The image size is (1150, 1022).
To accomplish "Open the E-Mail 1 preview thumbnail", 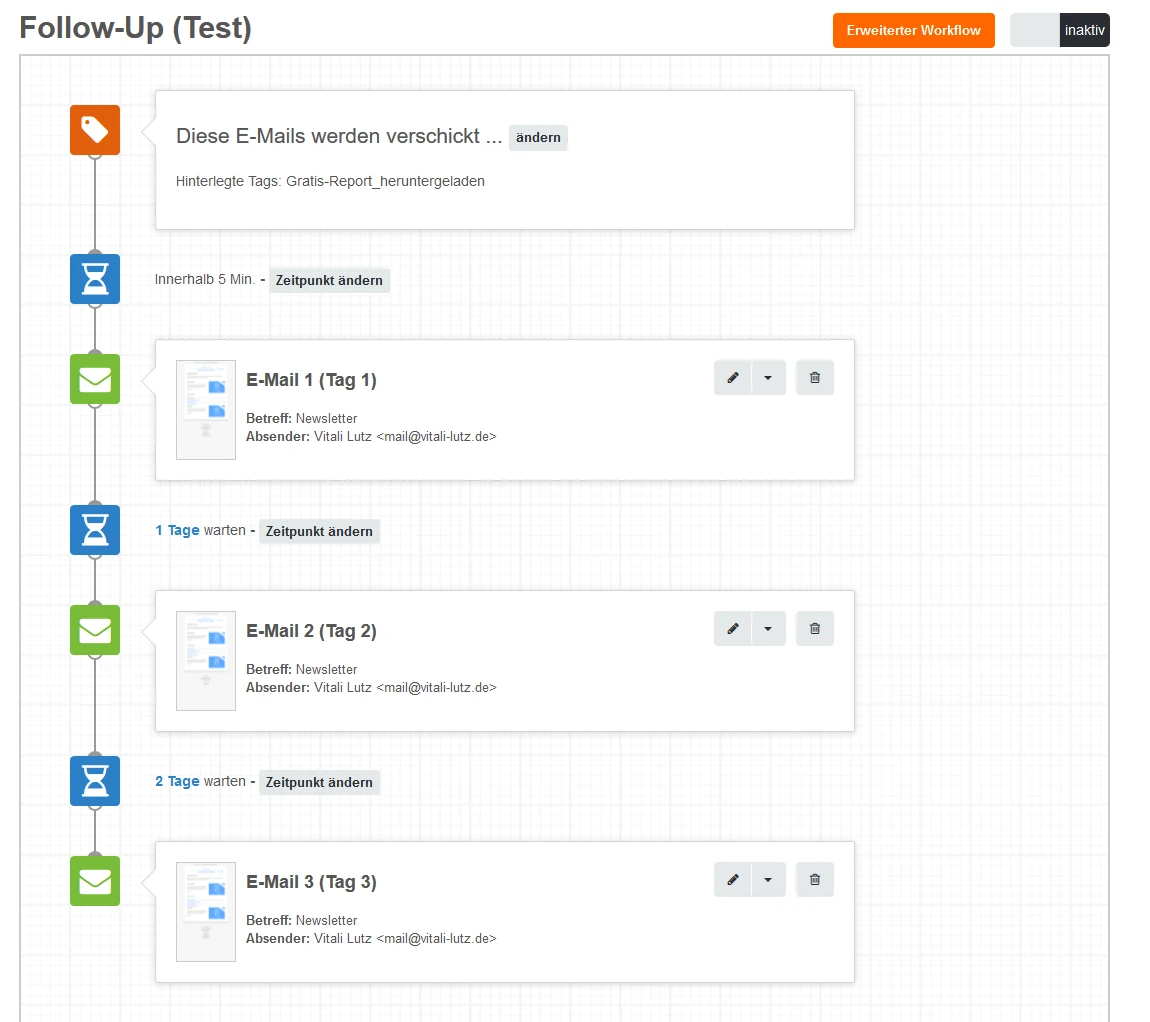I will [x=206, y=409].
